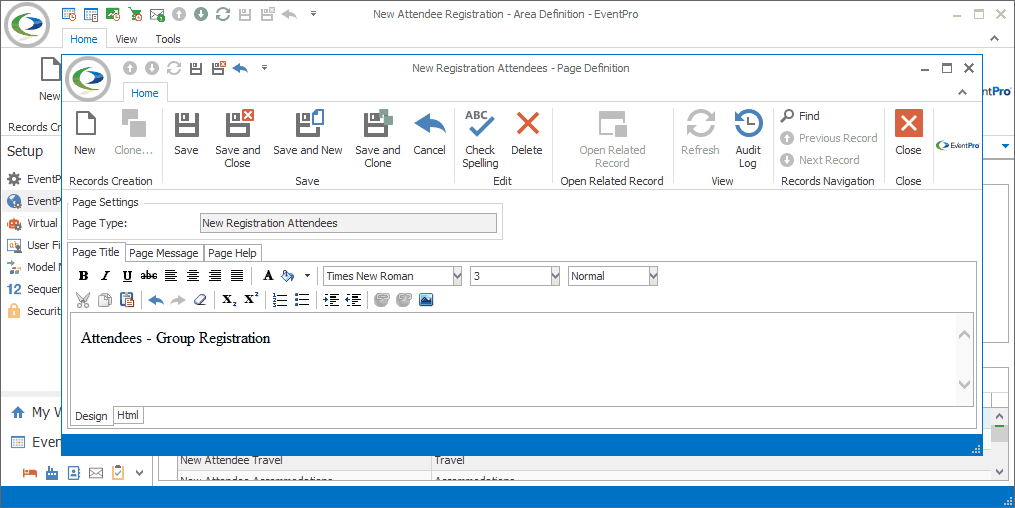Click the paint bucket highlight color icon
This screenshot has width=1015, height=508.
(x=288, y=276)
